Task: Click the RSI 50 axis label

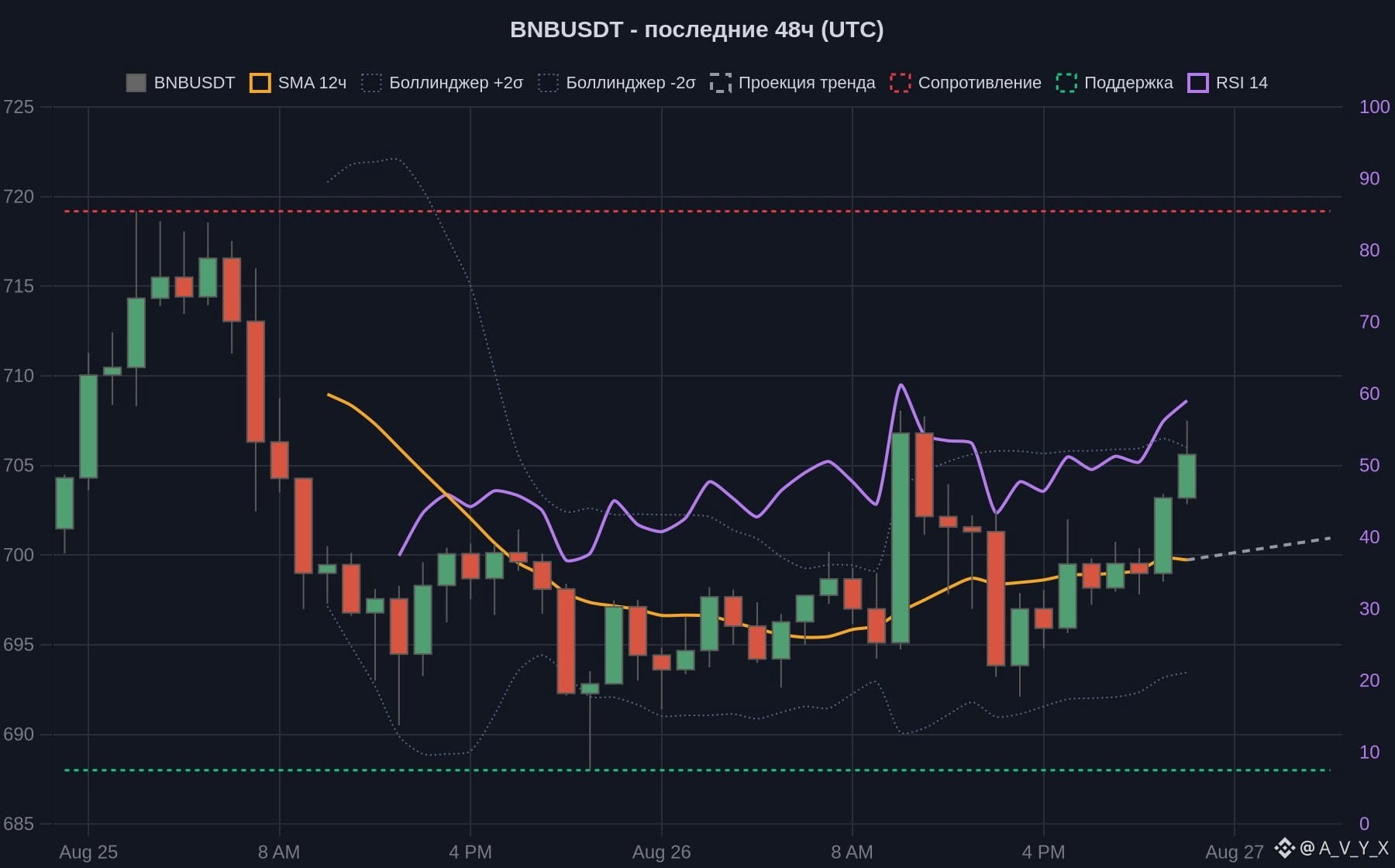Action: (1369, 466)
